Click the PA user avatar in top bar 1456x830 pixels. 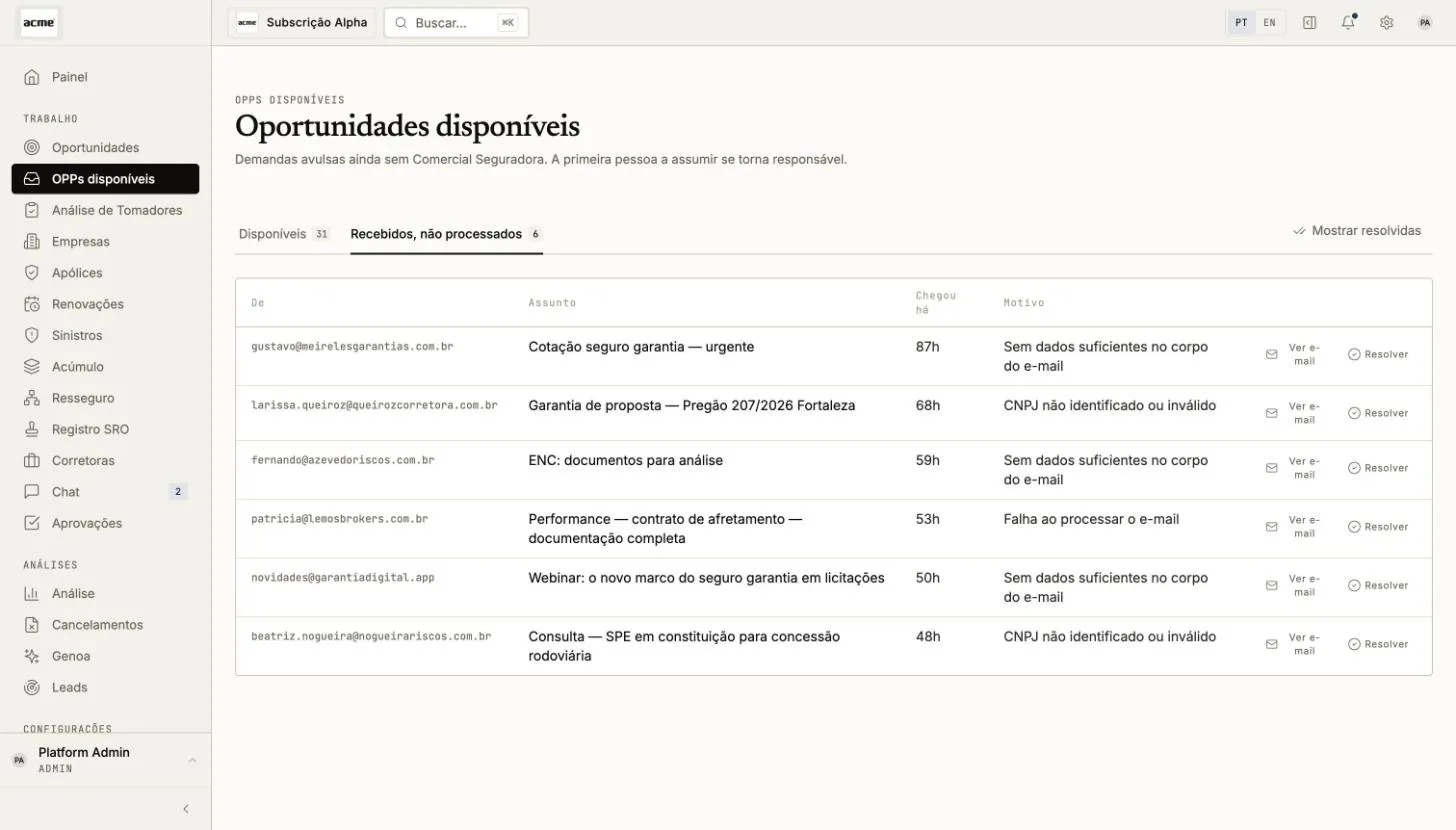1425,22
